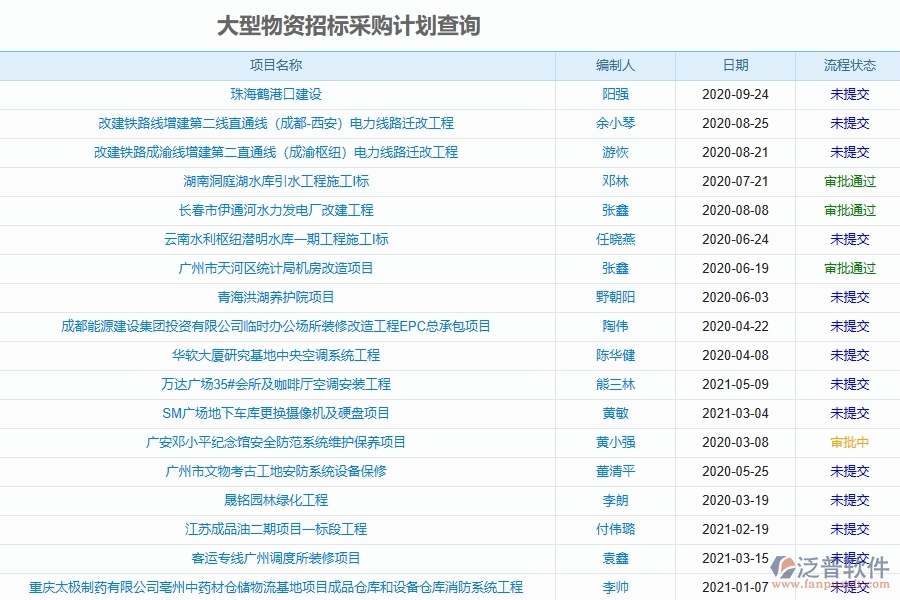Open 晟铭园林绿化工程 project link
Image resolution: width=900 pixels, height=600 pixels.
pos(278,500)
